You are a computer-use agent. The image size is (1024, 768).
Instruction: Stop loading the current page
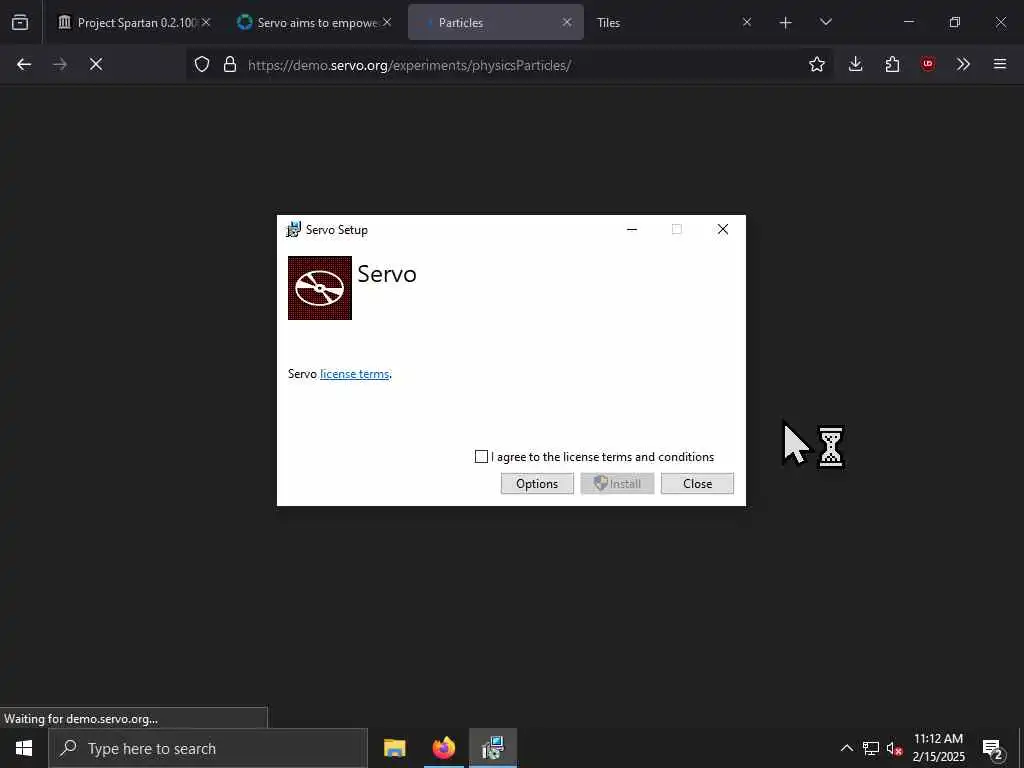[x=96, y=64]
